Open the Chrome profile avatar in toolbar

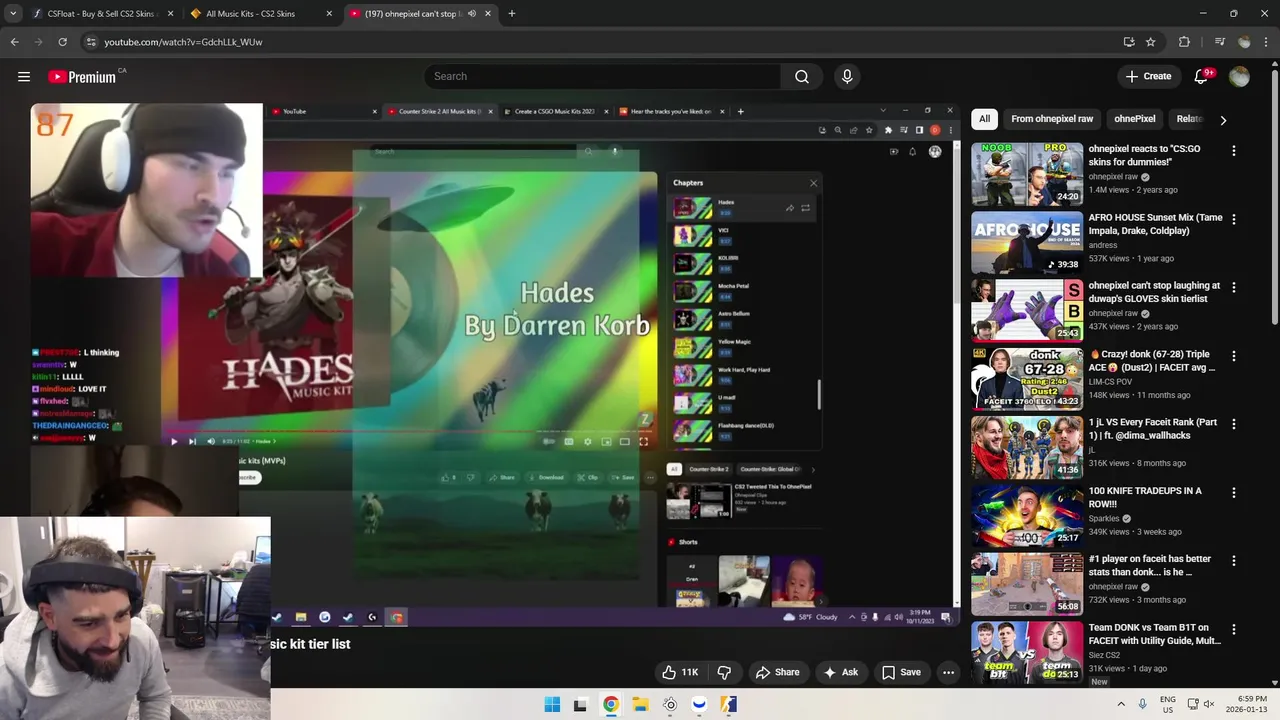coord(1244,42)
